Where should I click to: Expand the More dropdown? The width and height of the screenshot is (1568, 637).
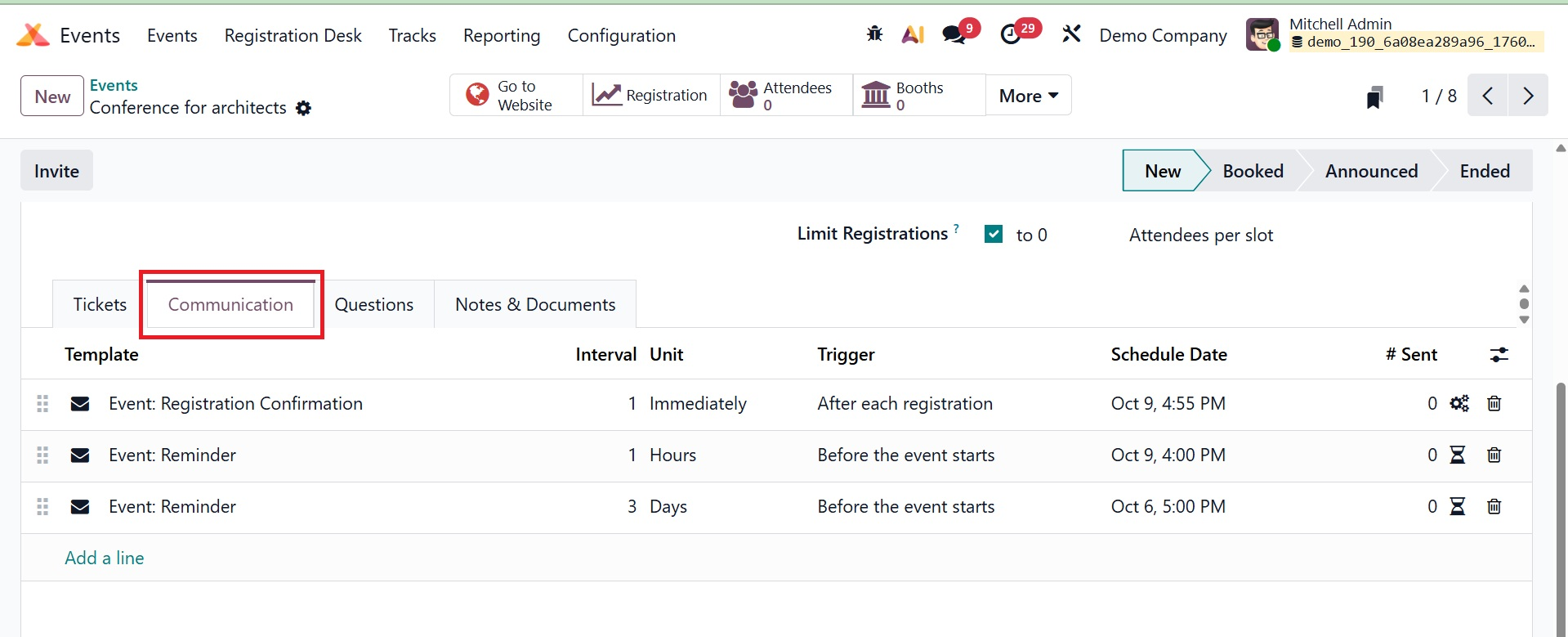tap(1028, 96)
